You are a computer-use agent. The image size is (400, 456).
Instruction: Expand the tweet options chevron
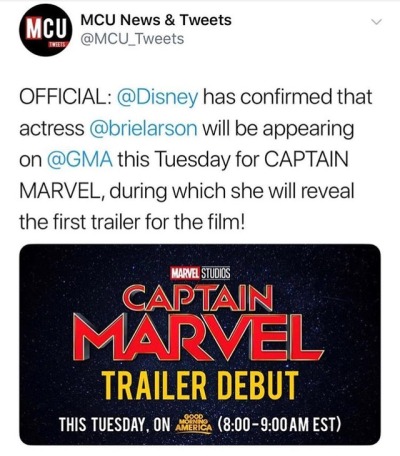click(376, 22)
